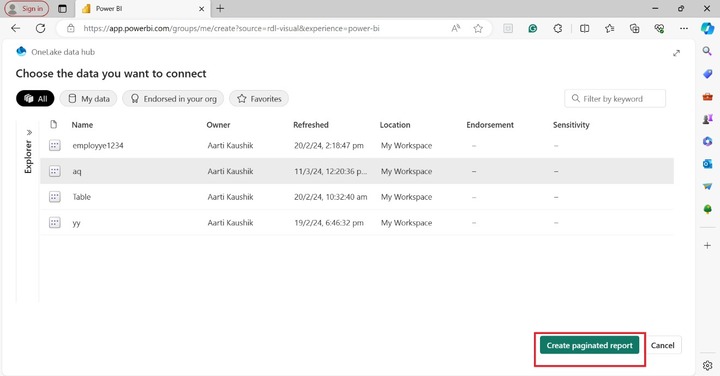
Task: Click the Create paginated report button
Action: (x=589, y=345)
